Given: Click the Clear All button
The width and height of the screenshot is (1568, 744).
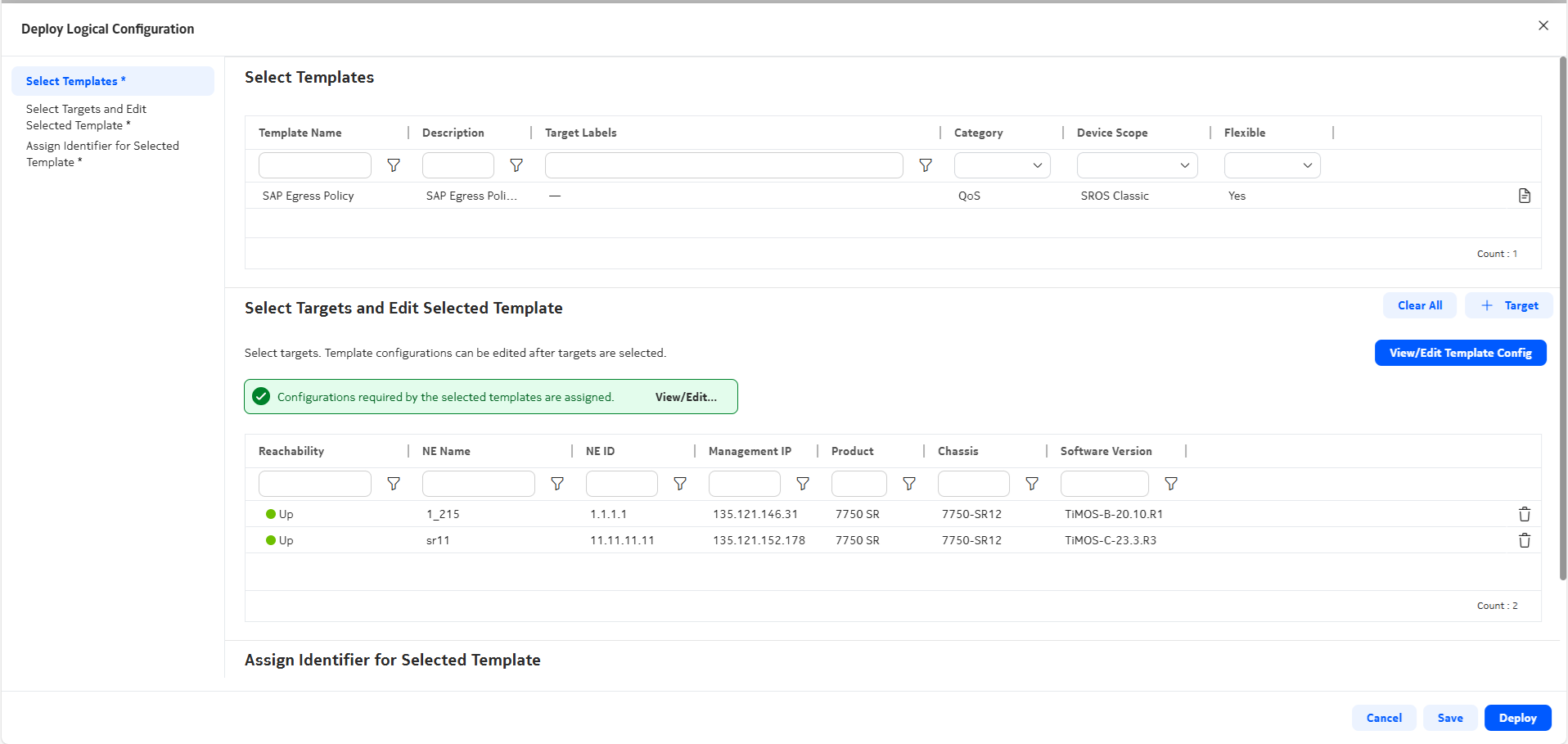Looking at the screenshot, I should point(1419,305).
